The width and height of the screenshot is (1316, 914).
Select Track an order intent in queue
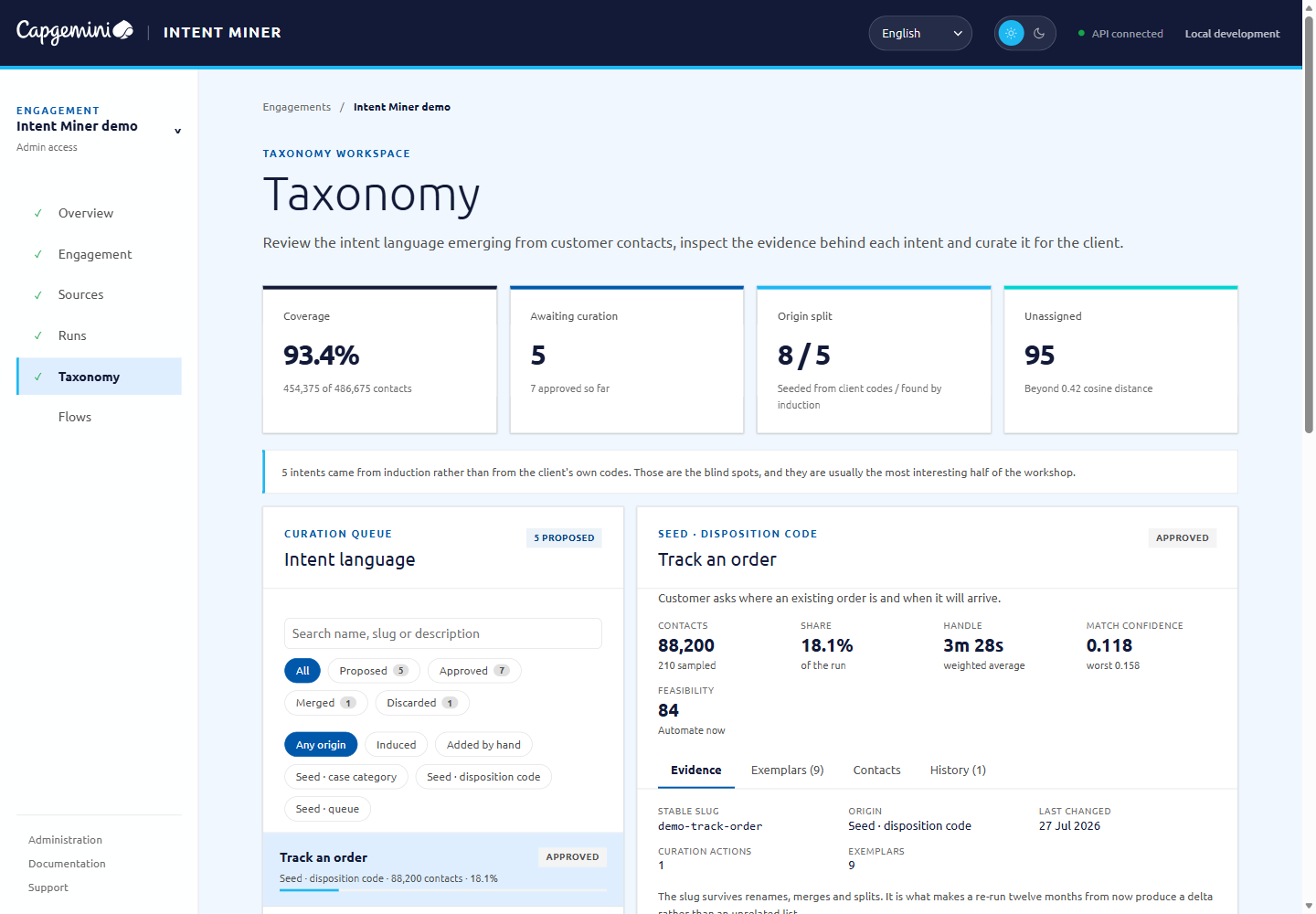443,869
